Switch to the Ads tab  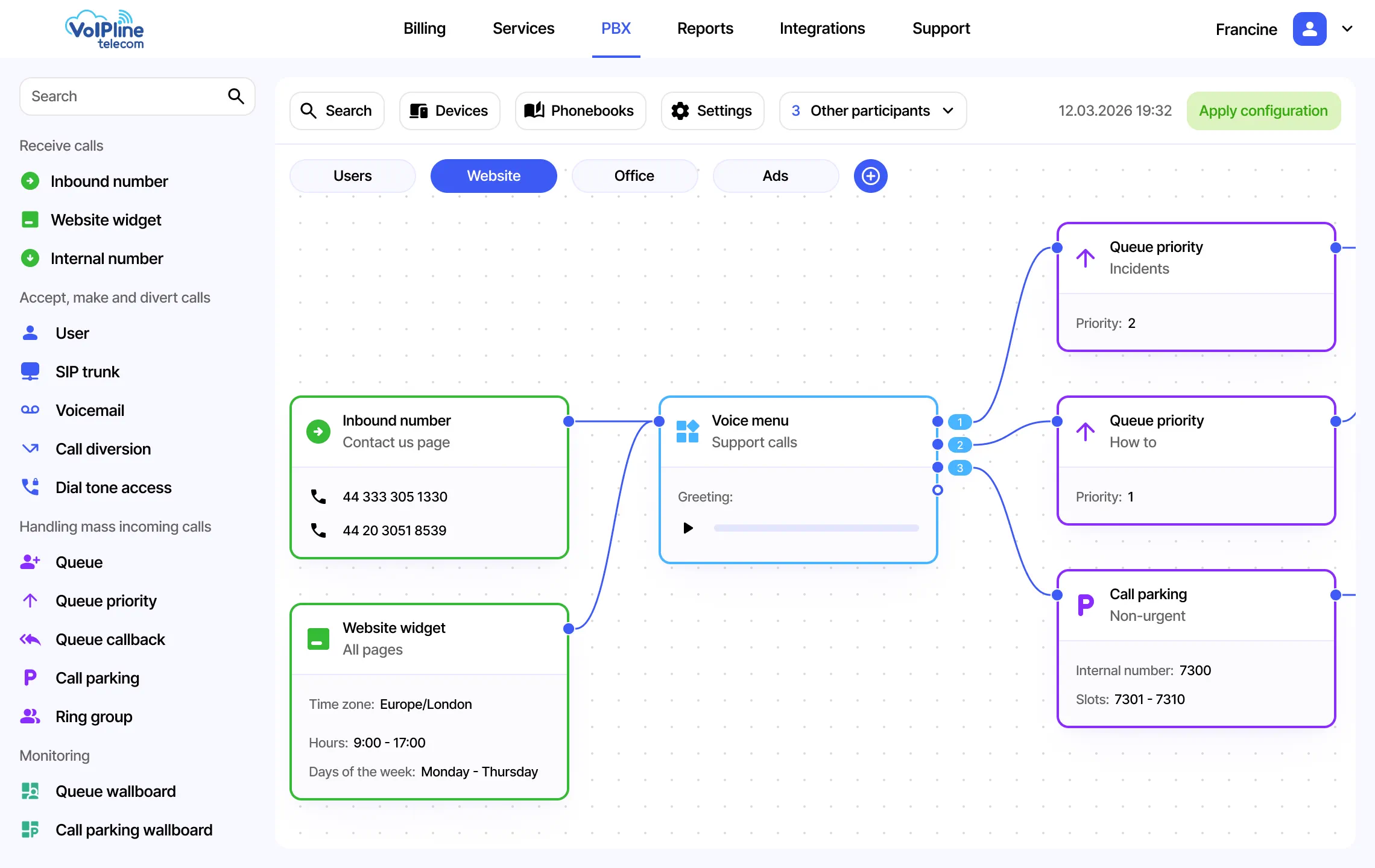coord(776,176)
